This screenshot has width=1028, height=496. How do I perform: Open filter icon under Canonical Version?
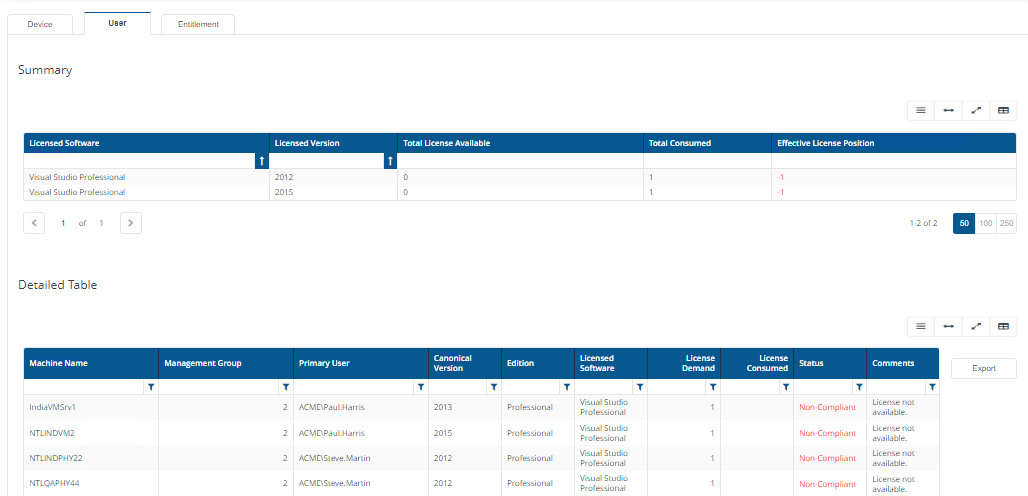click(x=494, y=387)
